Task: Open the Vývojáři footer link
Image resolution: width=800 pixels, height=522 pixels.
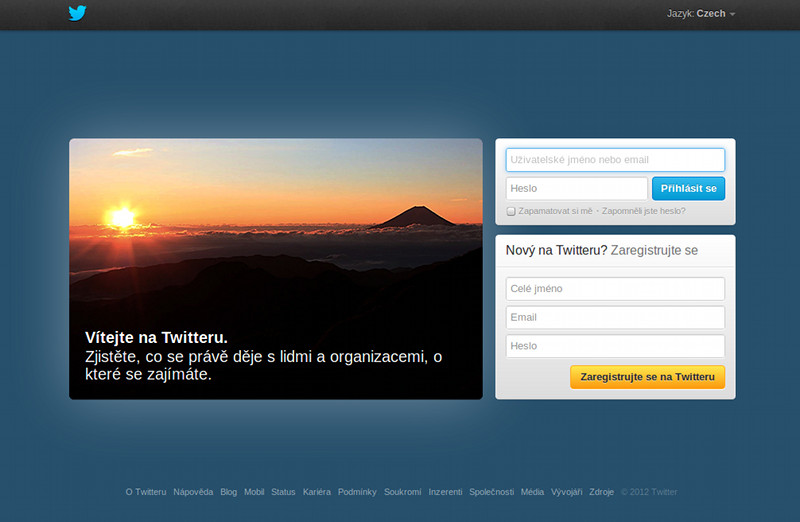Action: coord(566,492)
